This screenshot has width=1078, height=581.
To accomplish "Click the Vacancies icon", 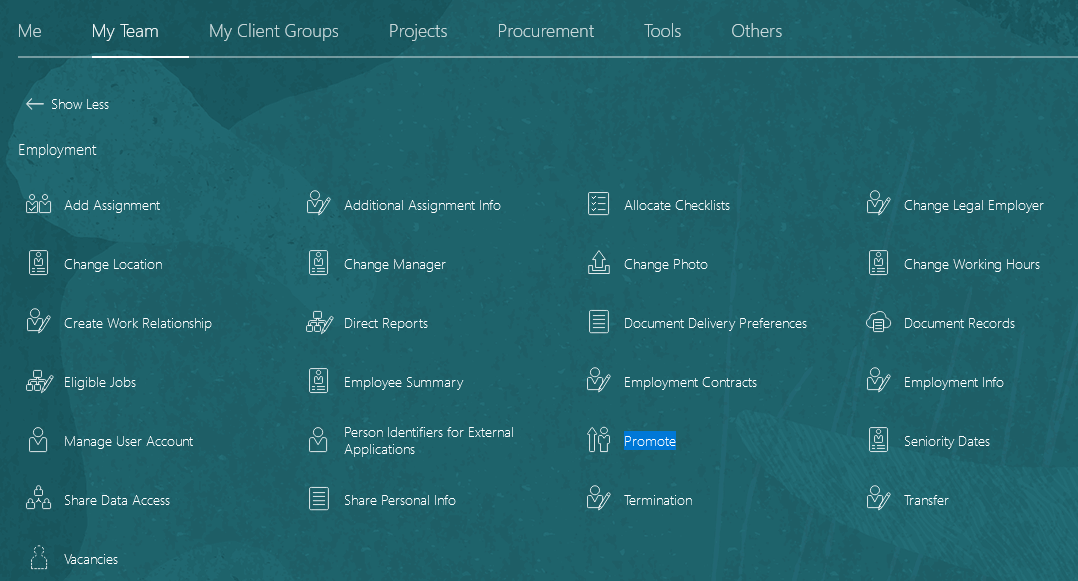I will [x=38, y=558].
